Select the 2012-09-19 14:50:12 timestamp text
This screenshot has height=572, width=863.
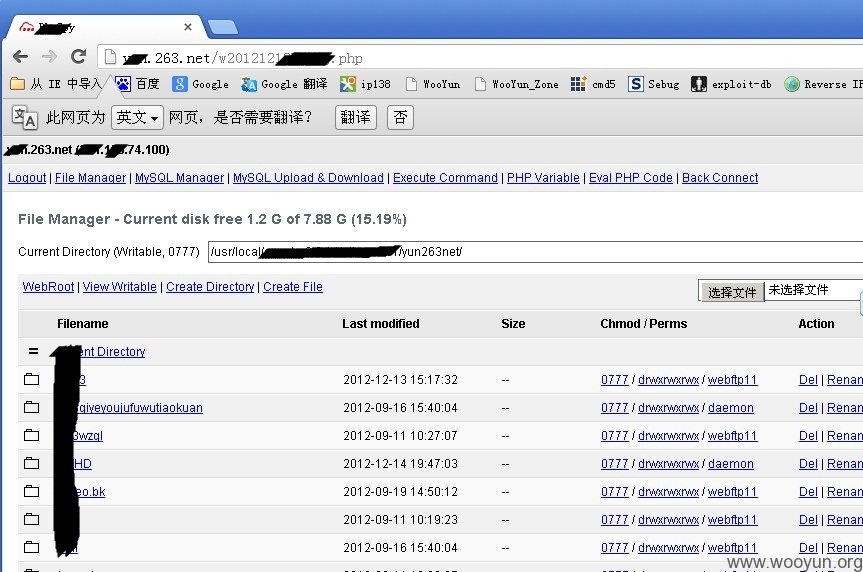click(x=401, y=492)
